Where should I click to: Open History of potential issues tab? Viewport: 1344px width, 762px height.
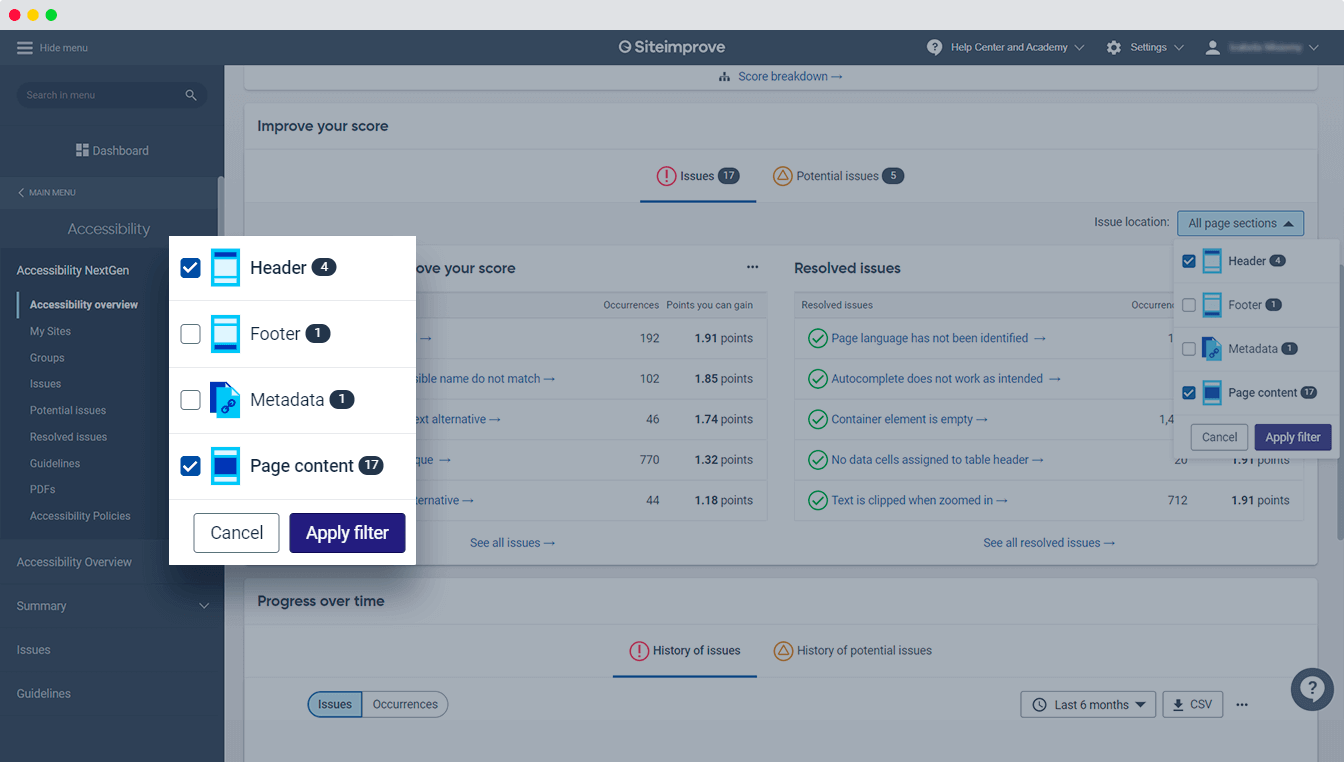[853, 651]
